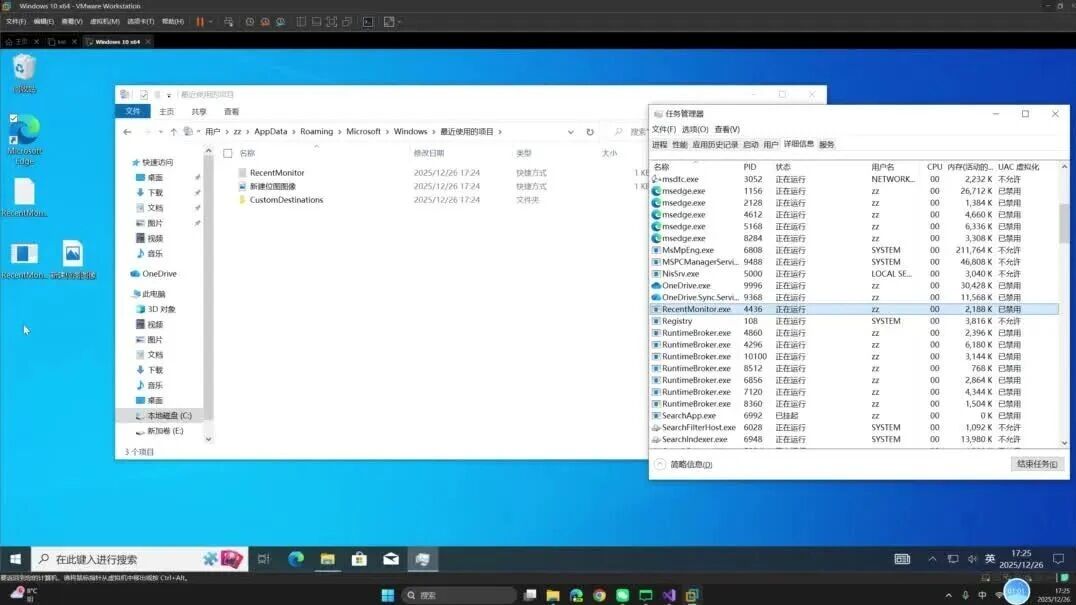
Task: Expand address bar history dropdown
Action: [570, 132]
